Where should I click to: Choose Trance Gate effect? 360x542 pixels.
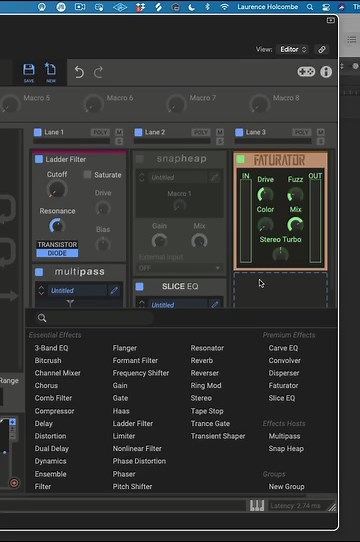210,423
